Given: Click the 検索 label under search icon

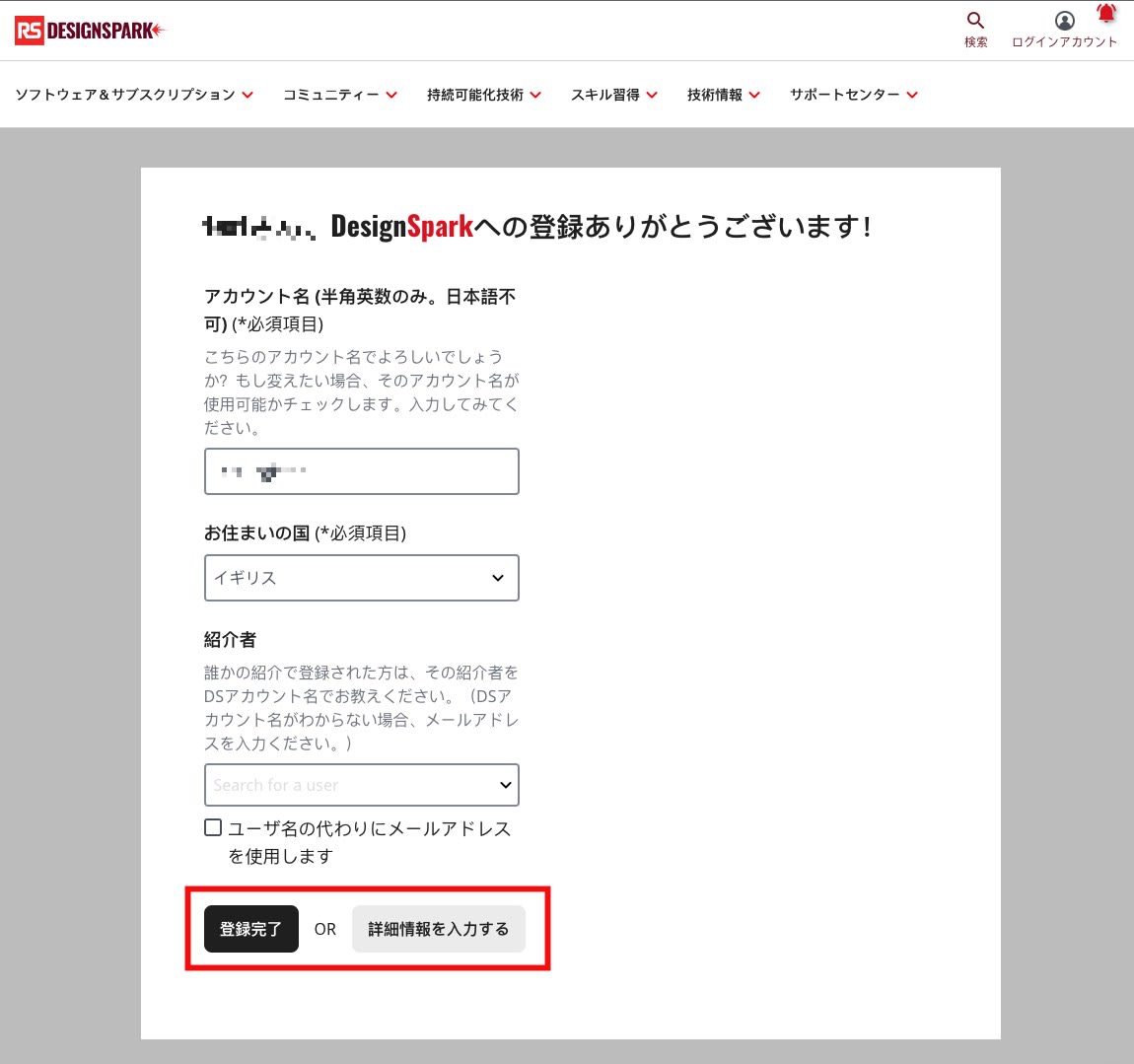Looking at the screenshot, I should pos(975,42).
